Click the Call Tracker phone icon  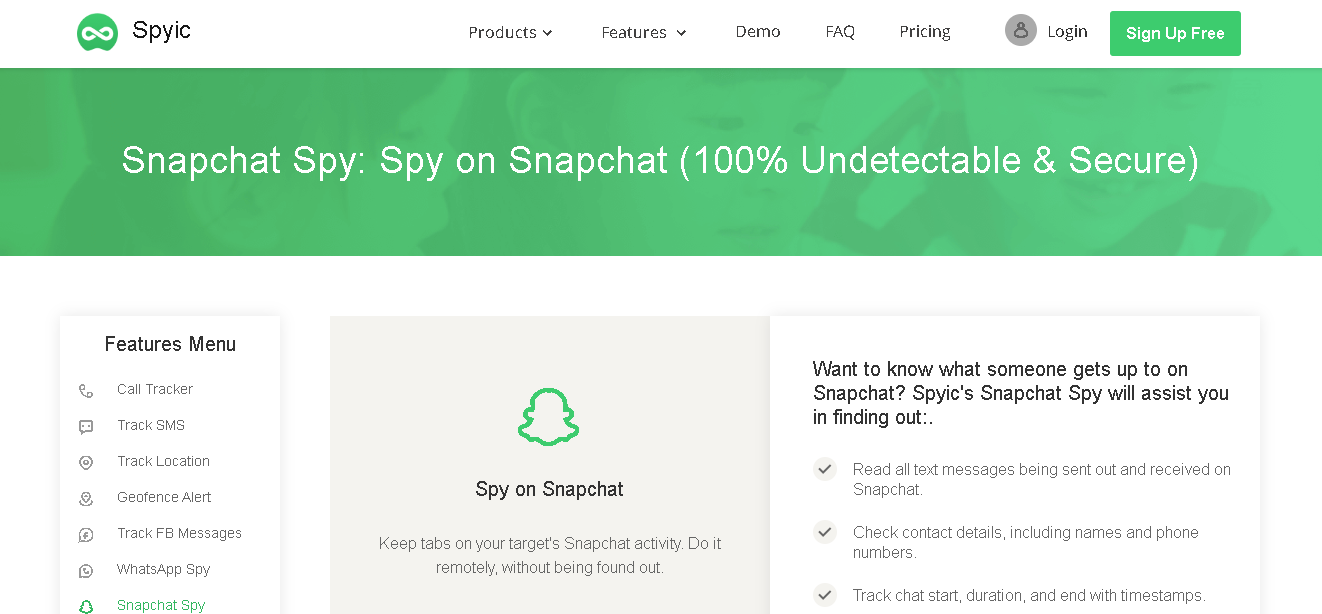(86, 391)
